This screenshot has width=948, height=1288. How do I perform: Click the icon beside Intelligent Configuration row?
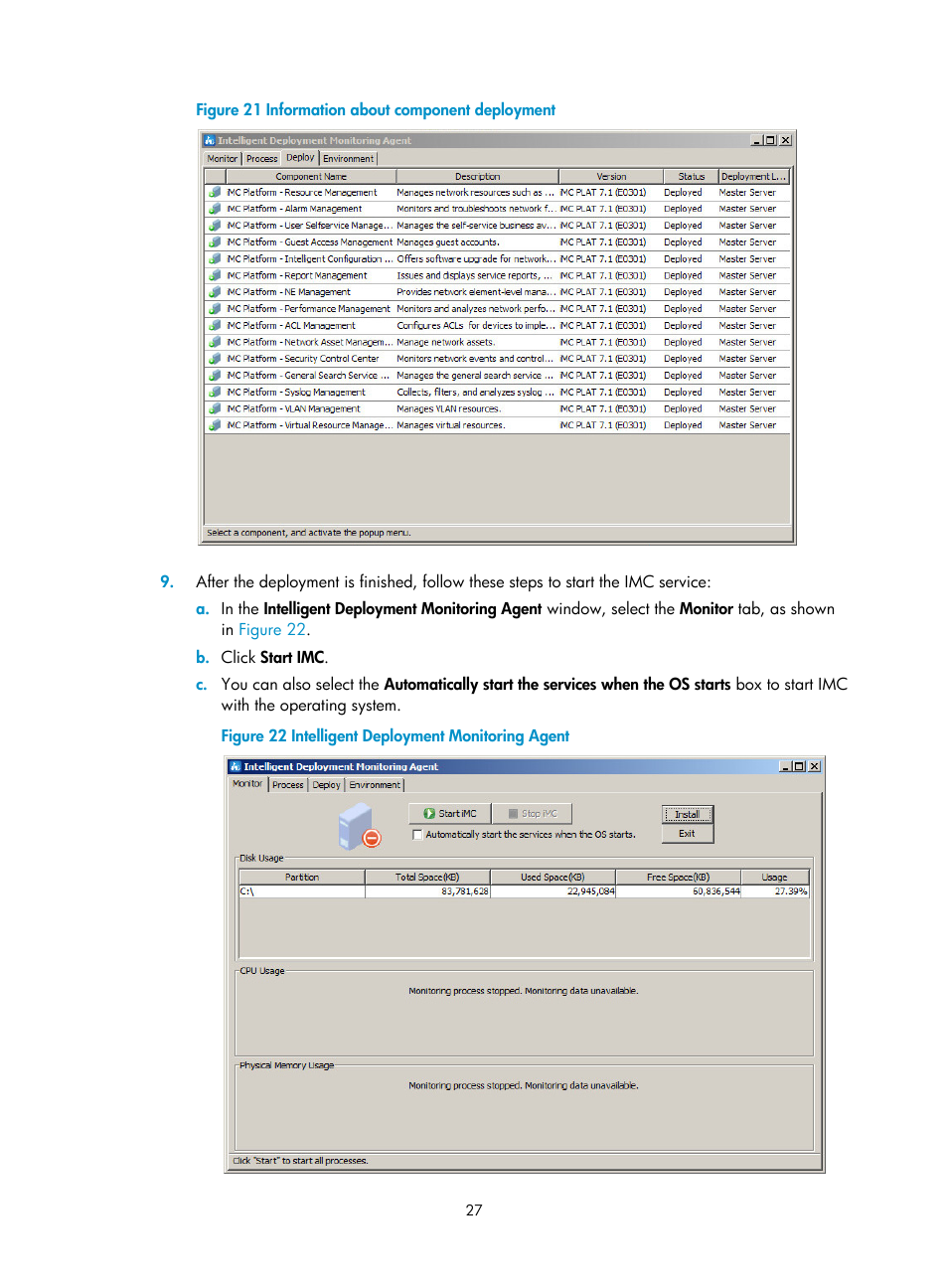(215, 258)
